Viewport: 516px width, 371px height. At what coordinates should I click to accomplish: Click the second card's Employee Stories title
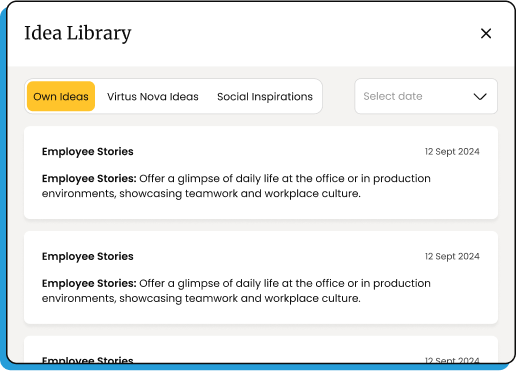pos(88,256)
